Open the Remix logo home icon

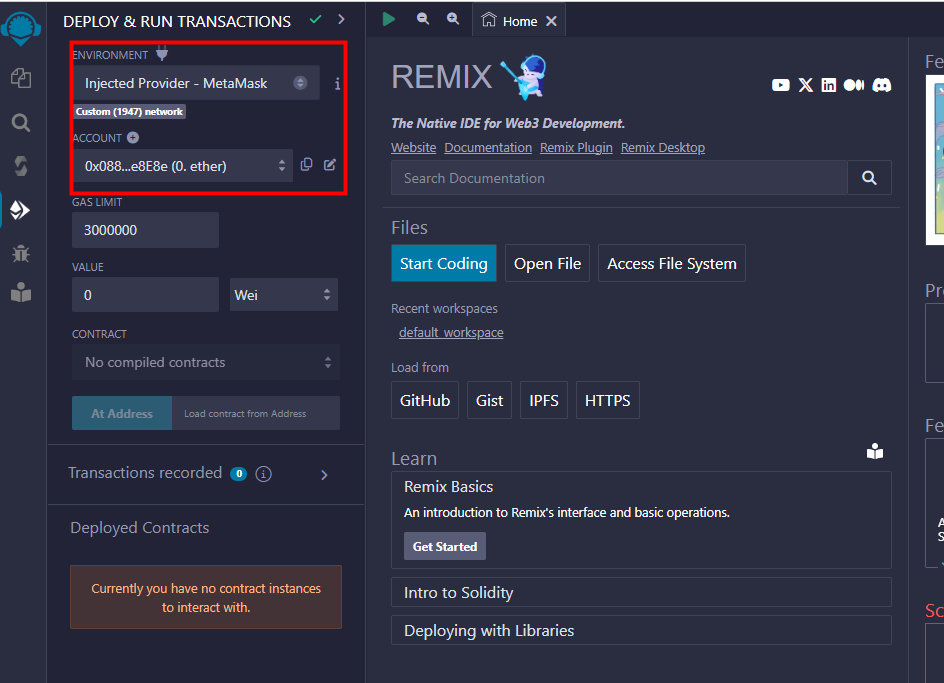point(21,28)
